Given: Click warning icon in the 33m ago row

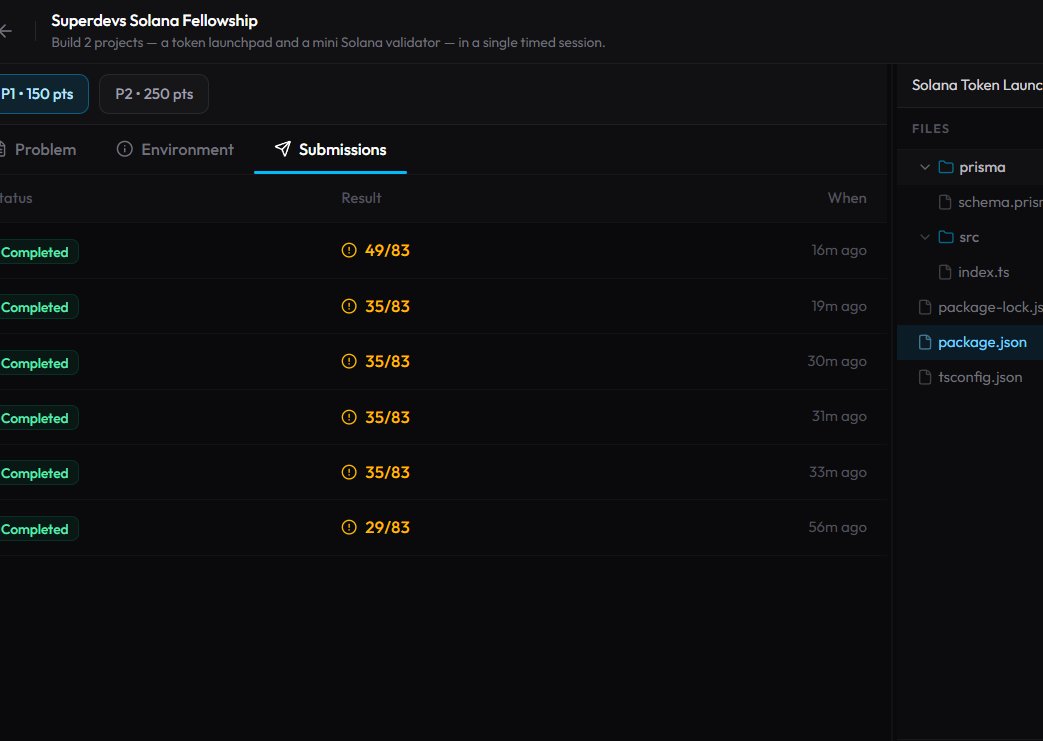Looking at the screenshot, I should pos(349,472).
